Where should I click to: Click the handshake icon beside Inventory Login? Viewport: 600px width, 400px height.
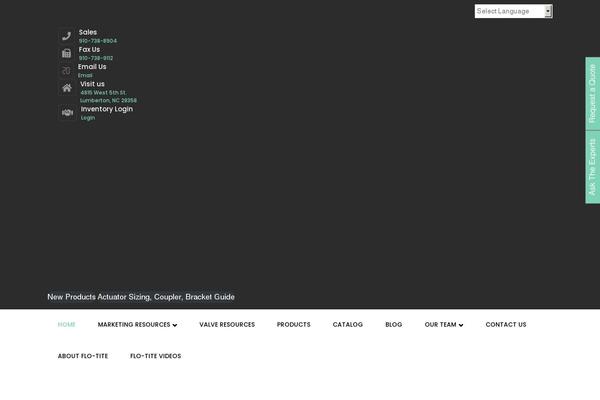(66, 113)
